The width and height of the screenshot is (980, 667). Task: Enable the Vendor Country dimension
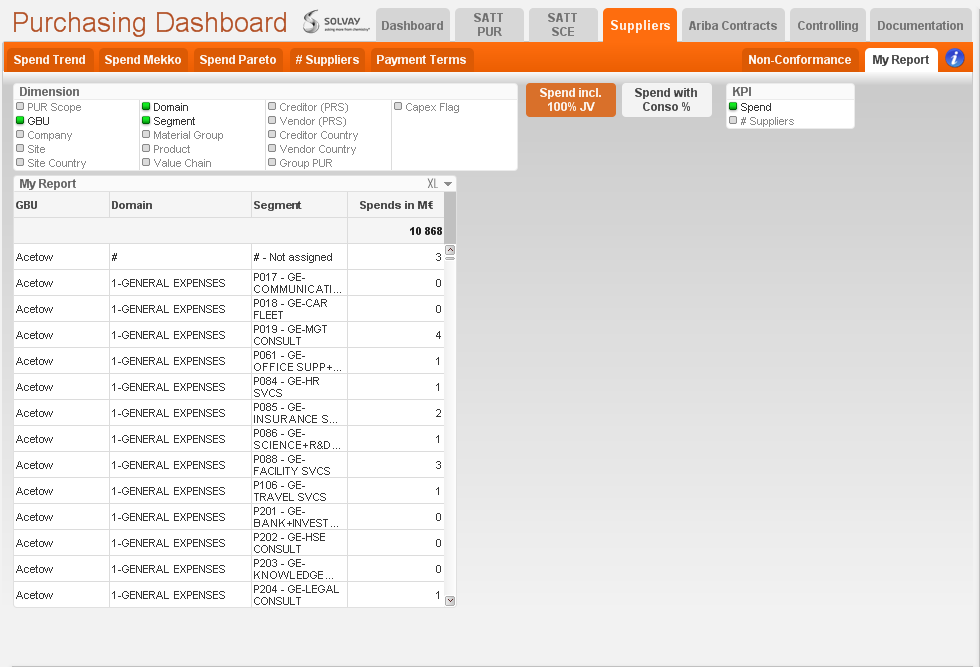[312, 149]
